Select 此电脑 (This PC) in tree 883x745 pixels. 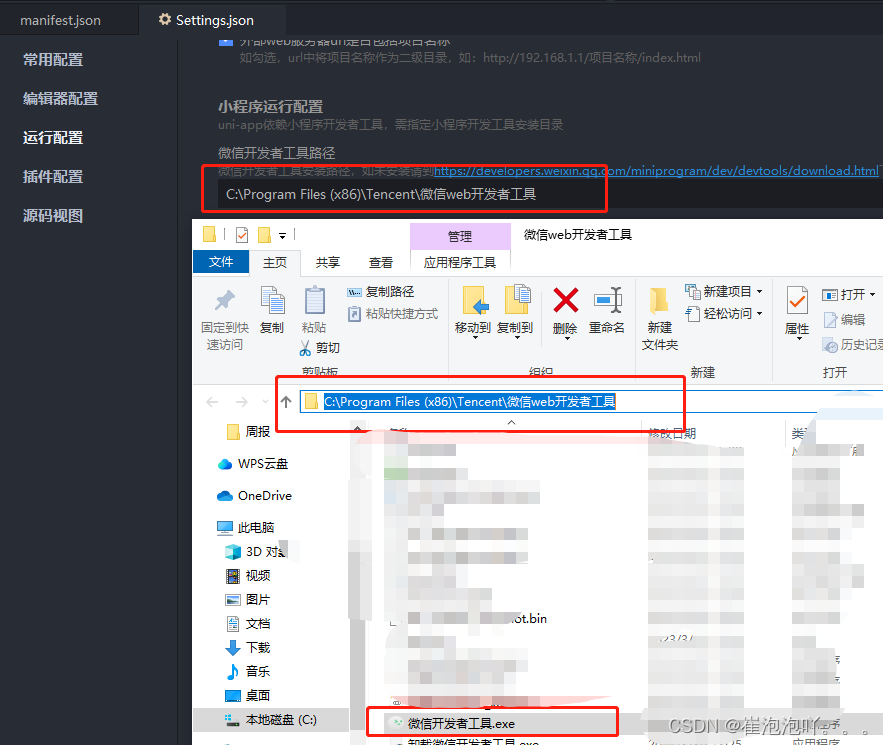pos(246,528)
